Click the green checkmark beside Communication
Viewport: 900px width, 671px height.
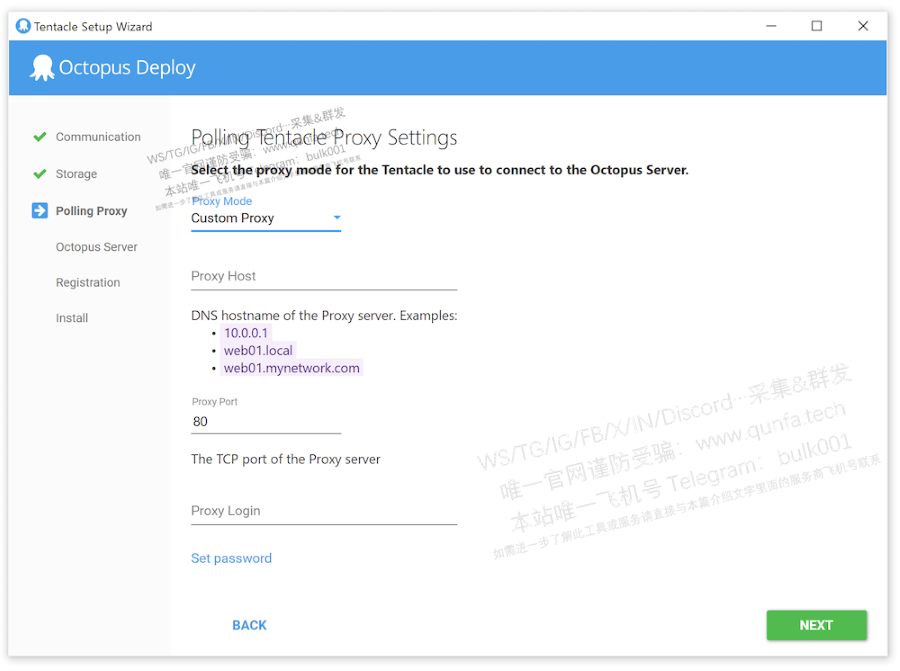[40, 137]
